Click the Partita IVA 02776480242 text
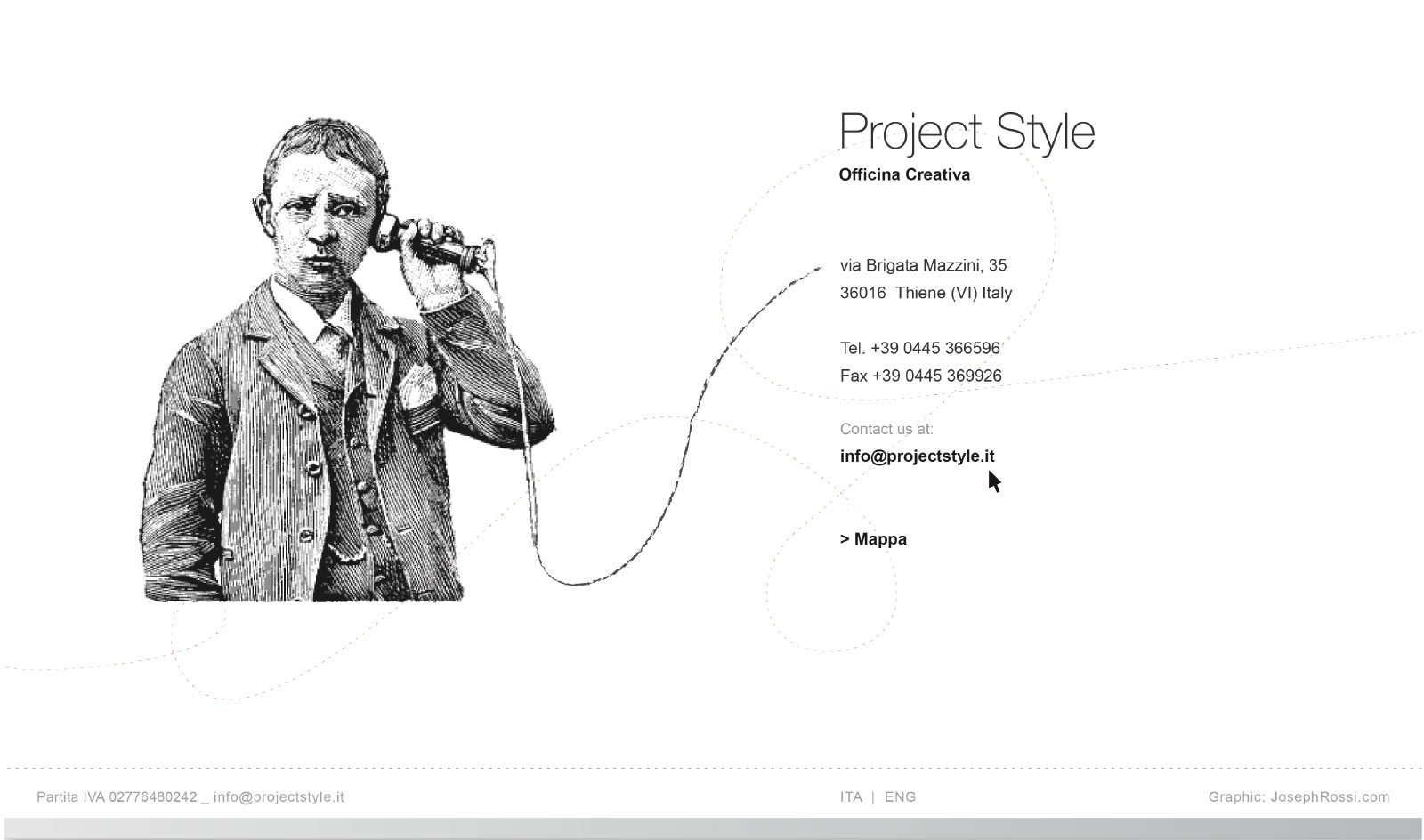The height and width of the screenshot is (840, 1424). 117,797
